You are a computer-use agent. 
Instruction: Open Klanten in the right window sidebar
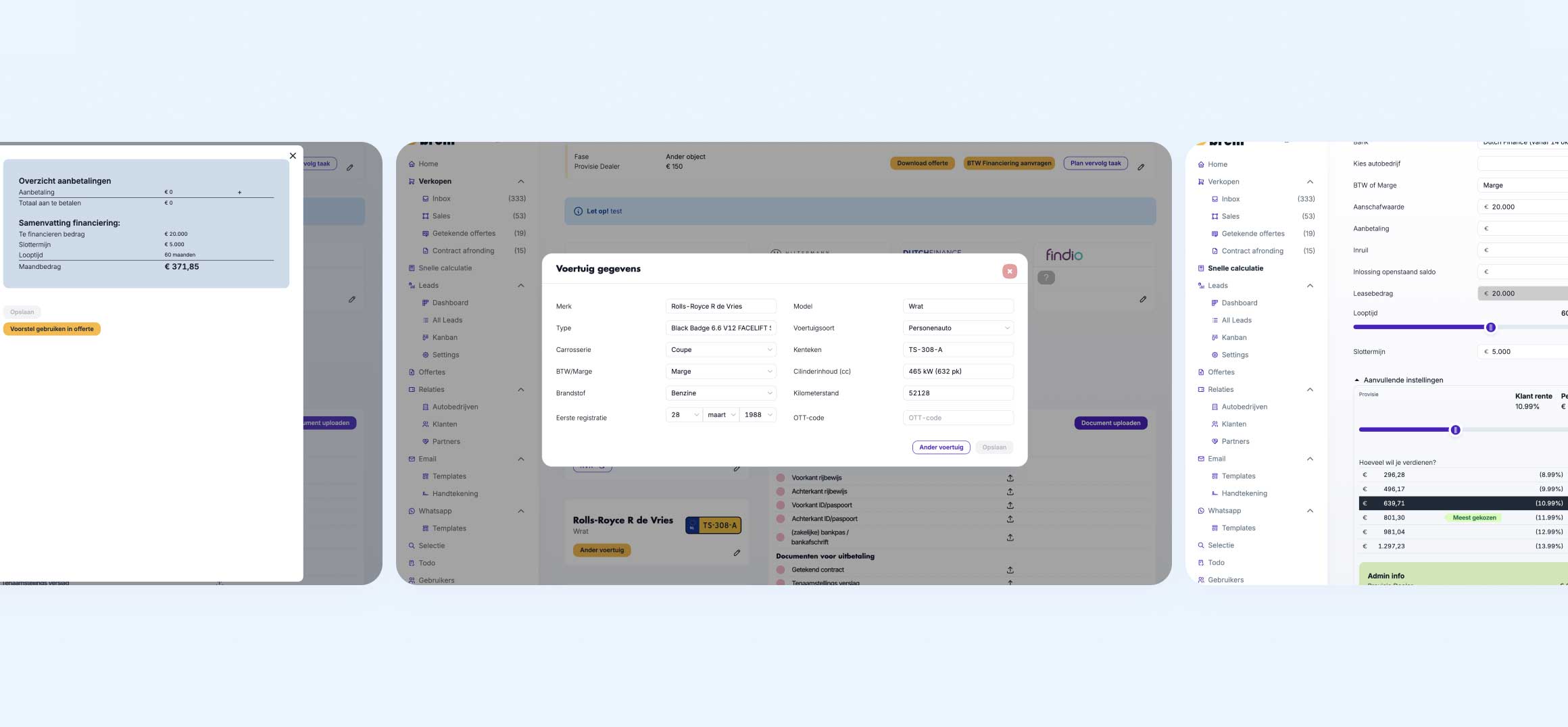tap(1233, 424)
